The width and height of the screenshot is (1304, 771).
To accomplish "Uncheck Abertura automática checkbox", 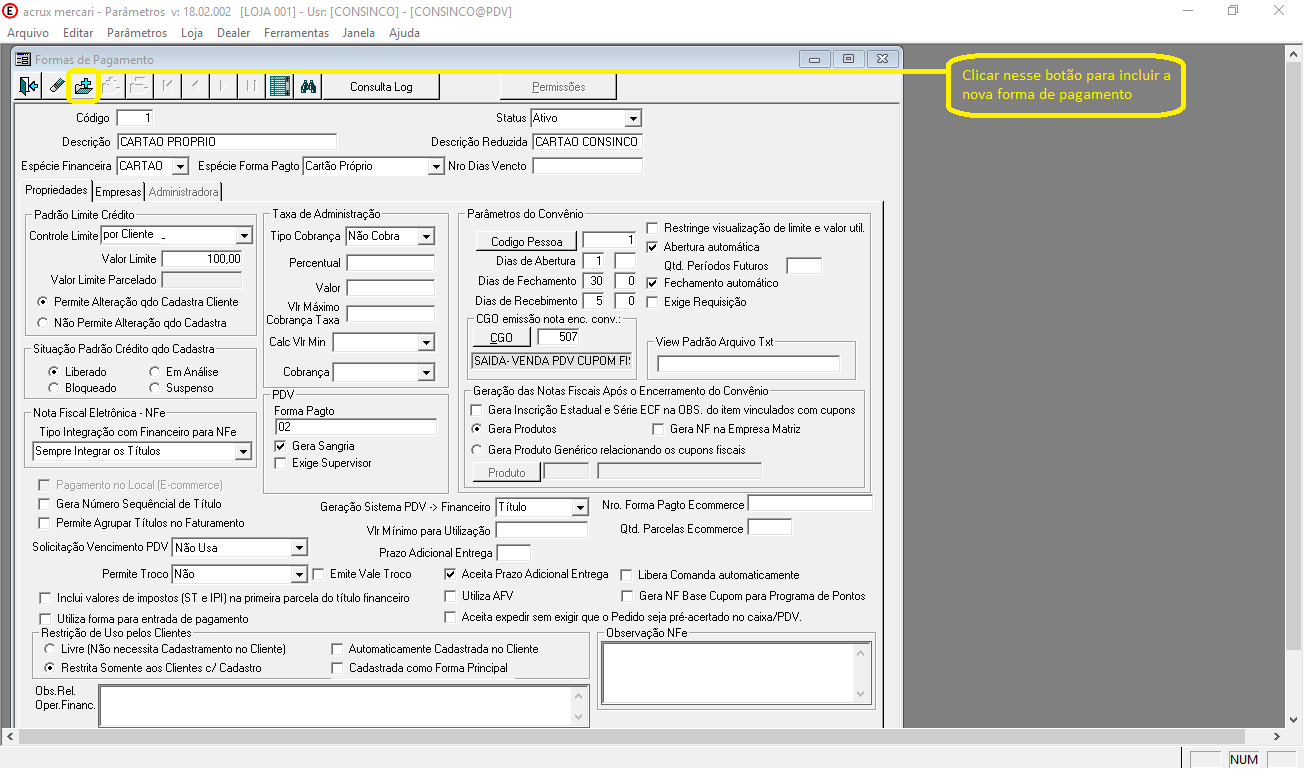I will coord(653,247).
